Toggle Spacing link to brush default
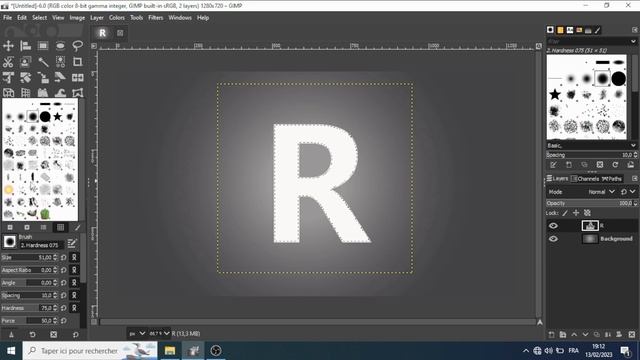 [74, 296]
